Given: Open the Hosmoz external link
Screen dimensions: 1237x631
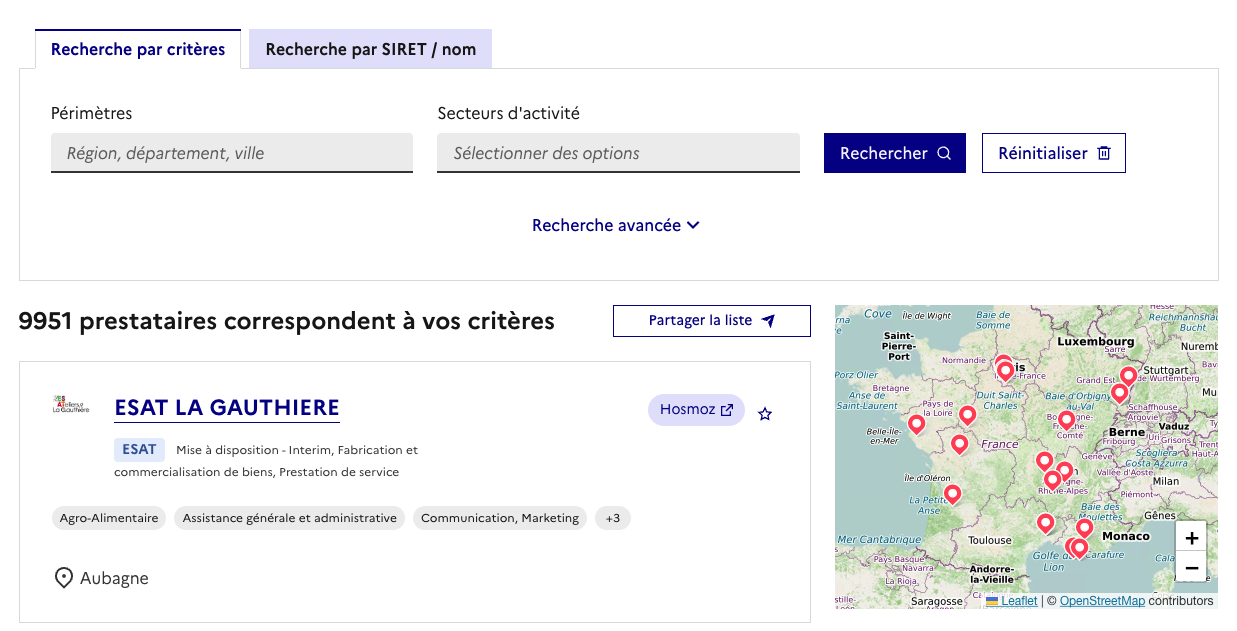Looking at the screenshot, I should [x=696, y=410].
